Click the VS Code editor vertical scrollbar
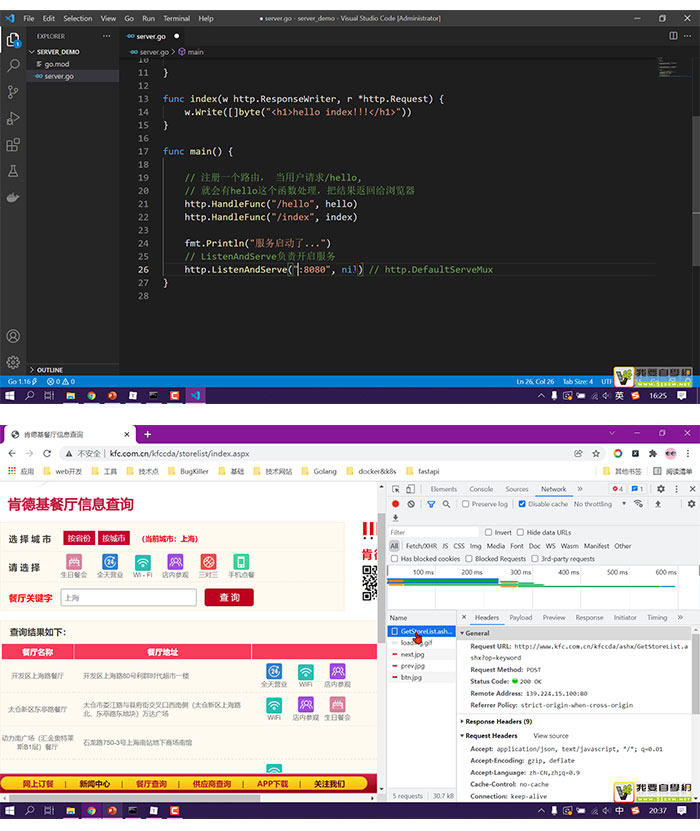 coord(696,191)
